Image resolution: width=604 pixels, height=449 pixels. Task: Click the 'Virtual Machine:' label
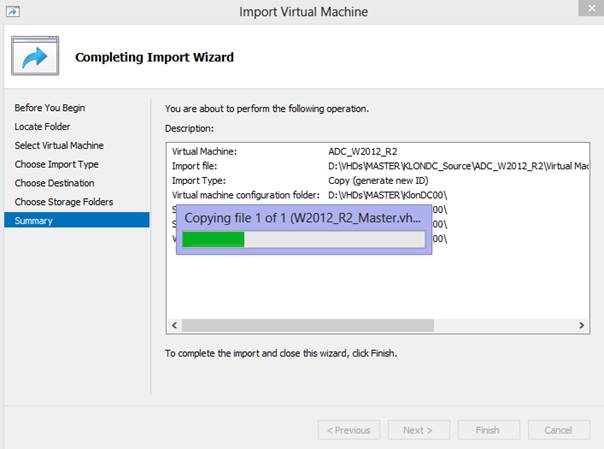coord(204,152)
